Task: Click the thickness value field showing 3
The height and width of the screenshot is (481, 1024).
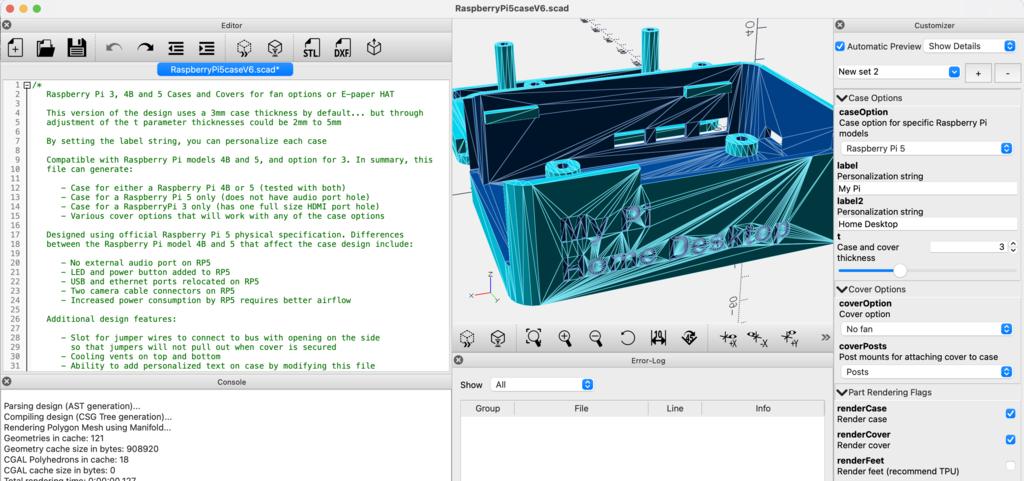Action: coord(969,247)
